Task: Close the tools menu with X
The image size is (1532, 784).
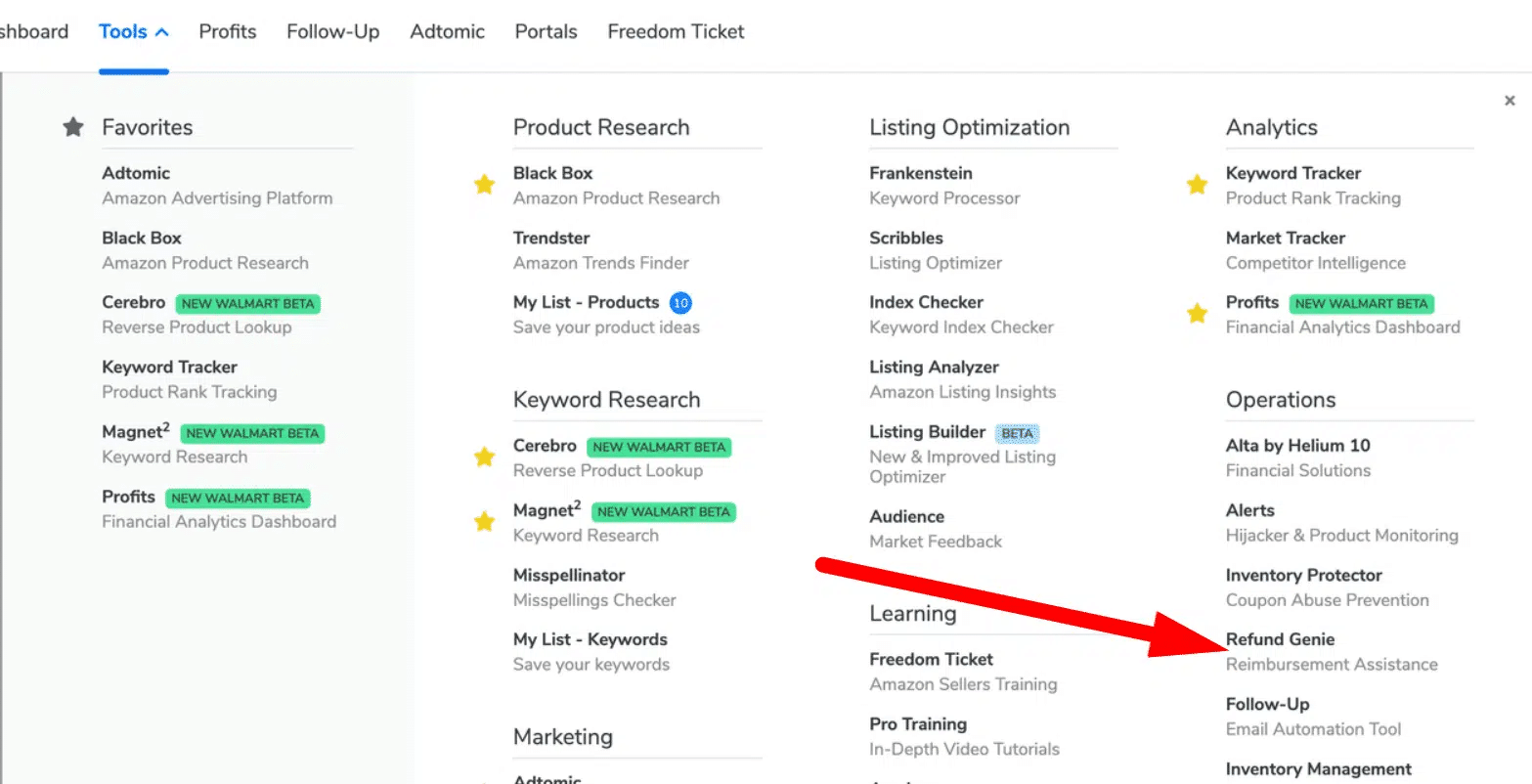Action: 1510,101
